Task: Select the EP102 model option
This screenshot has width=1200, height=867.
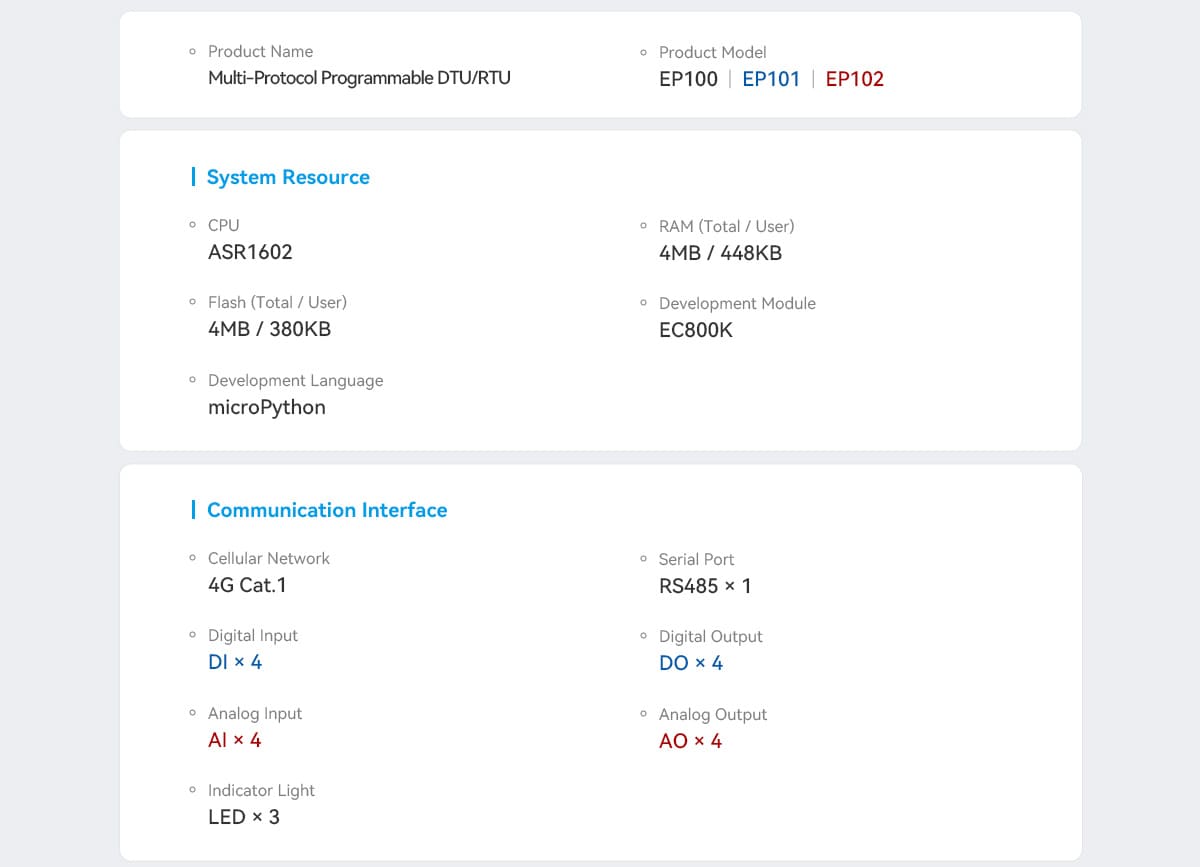Action: click(855, 79)
